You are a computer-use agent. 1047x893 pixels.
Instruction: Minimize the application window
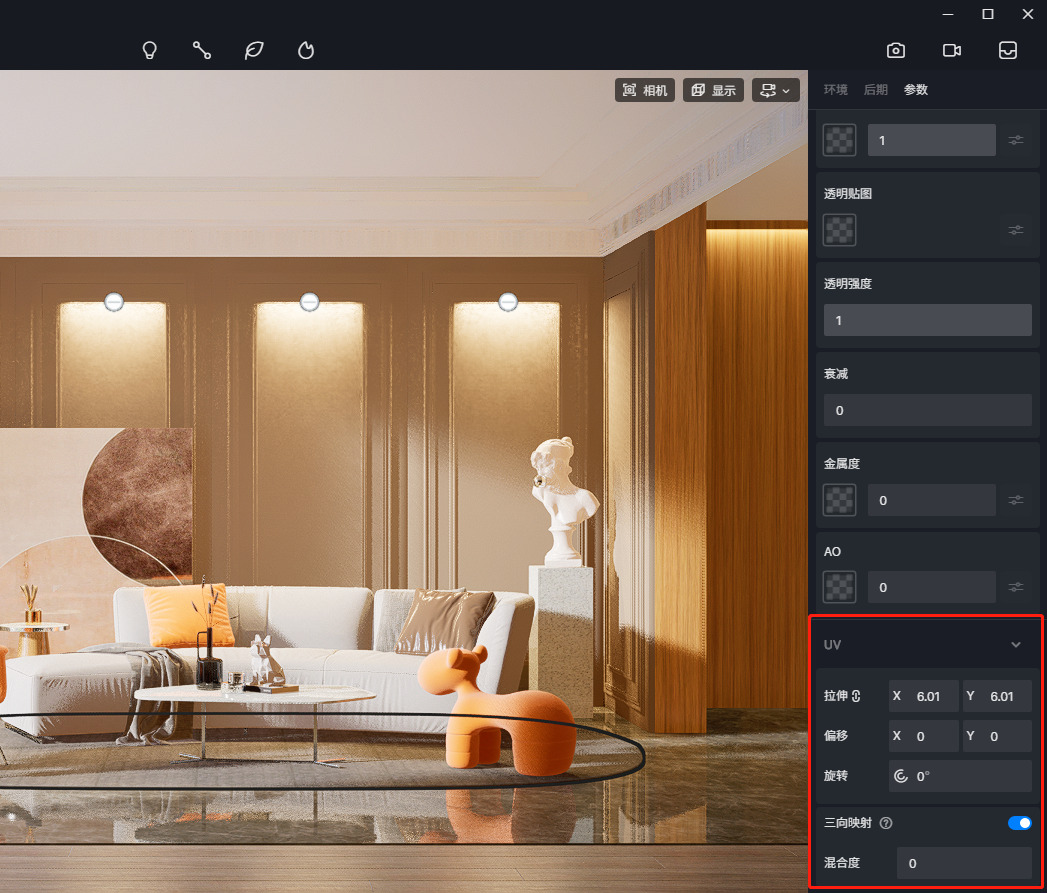point(948,14)
